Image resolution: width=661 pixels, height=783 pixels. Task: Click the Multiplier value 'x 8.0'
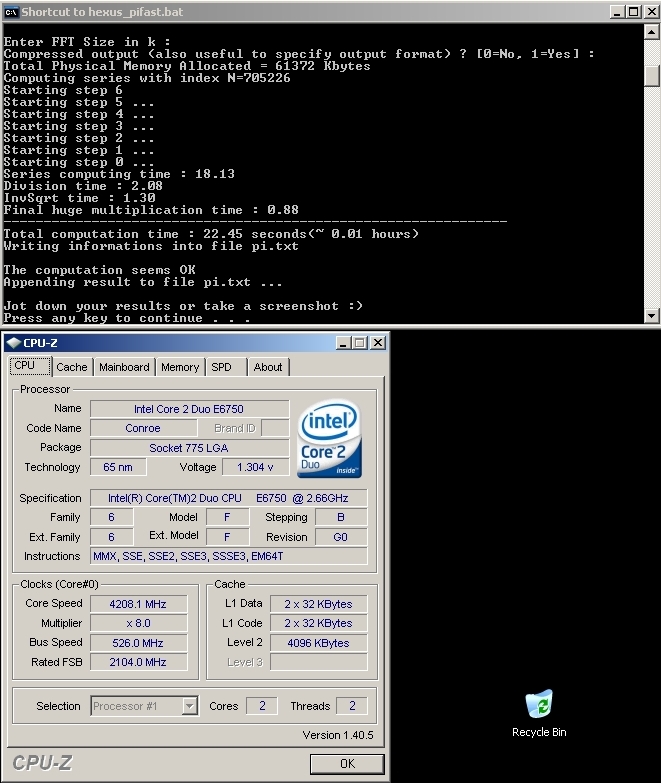(138, 623)
